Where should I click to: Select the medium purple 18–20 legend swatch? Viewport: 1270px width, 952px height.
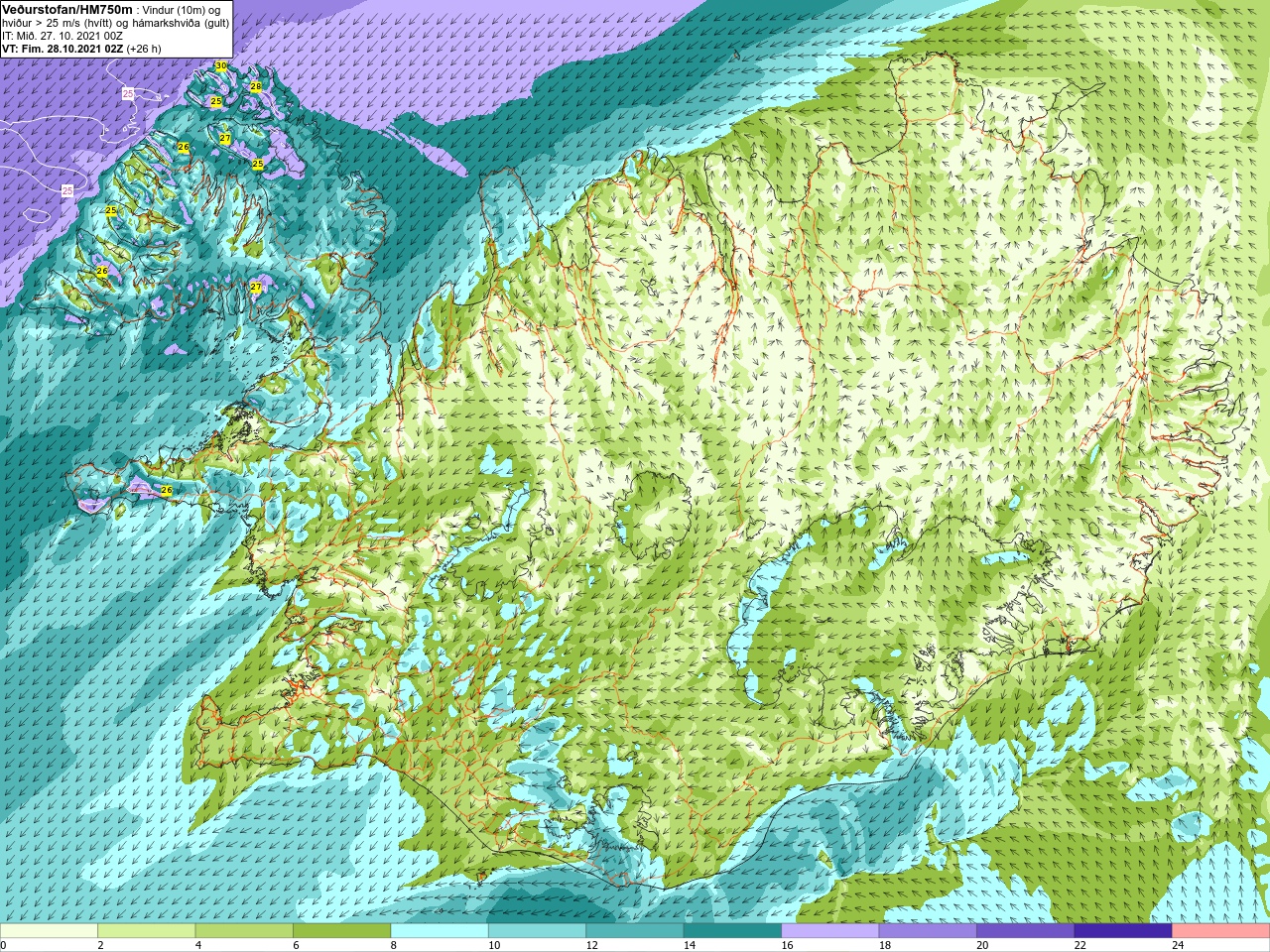click(x=928, y=931)
